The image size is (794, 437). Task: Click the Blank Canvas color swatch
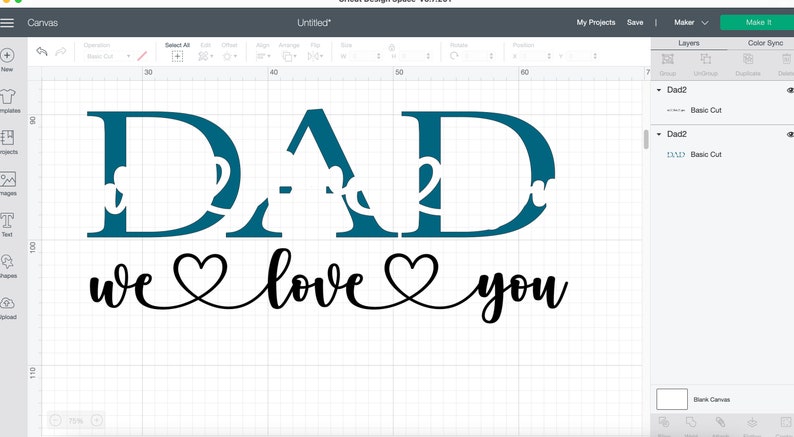point(672,399)
